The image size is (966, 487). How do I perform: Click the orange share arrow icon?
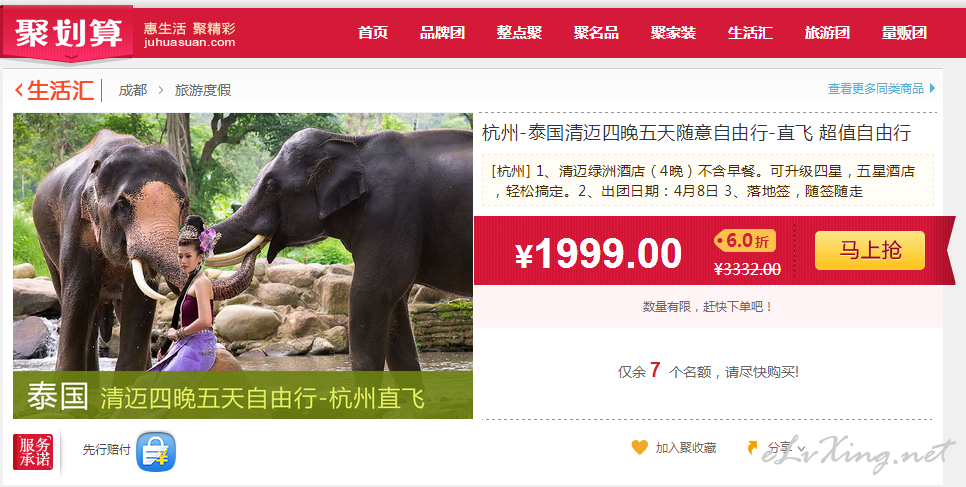point(752,448)
